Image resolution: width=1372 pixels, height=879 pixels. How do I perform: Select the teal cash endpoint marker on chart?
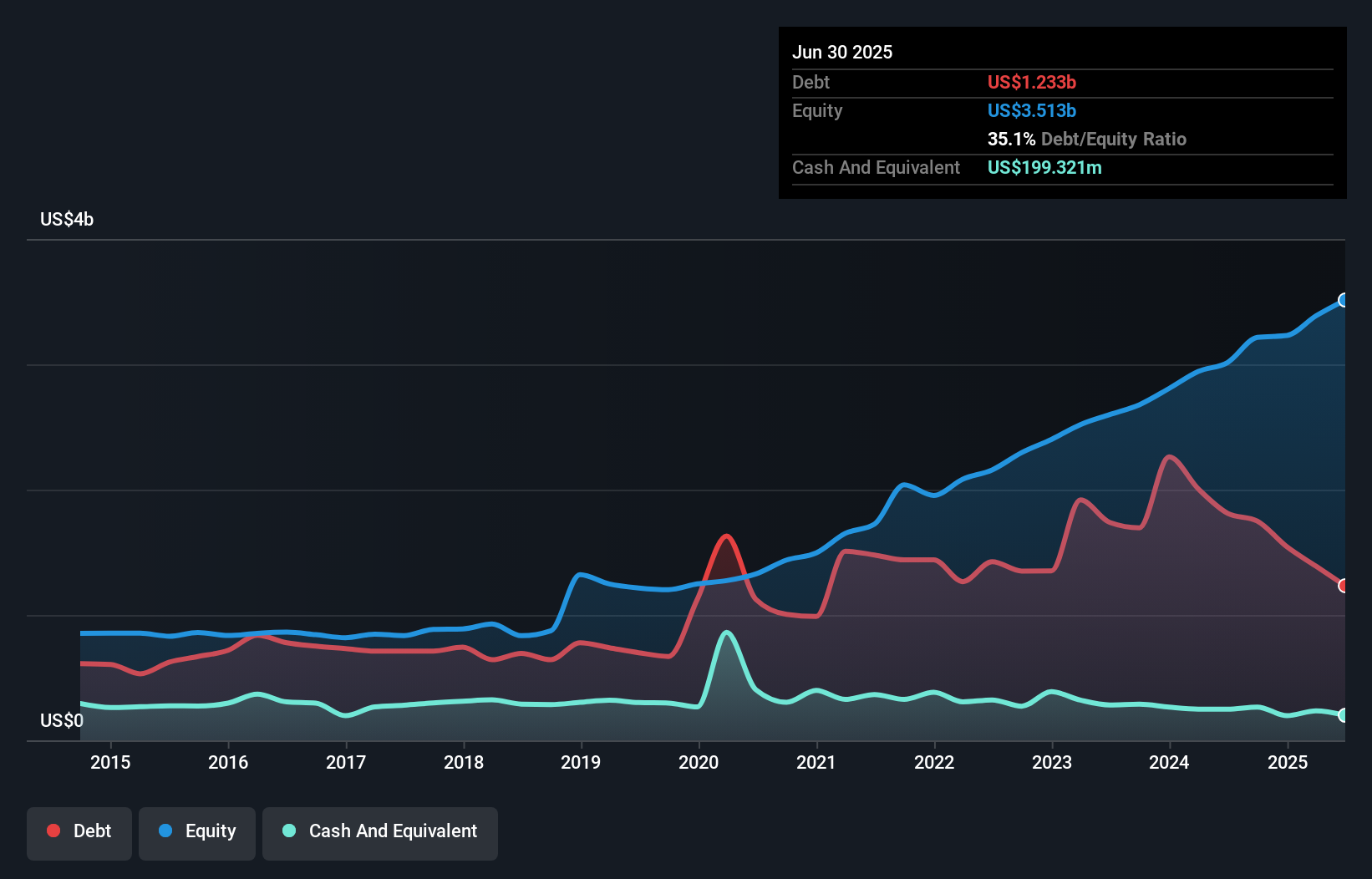click(x=1344, y=715)
